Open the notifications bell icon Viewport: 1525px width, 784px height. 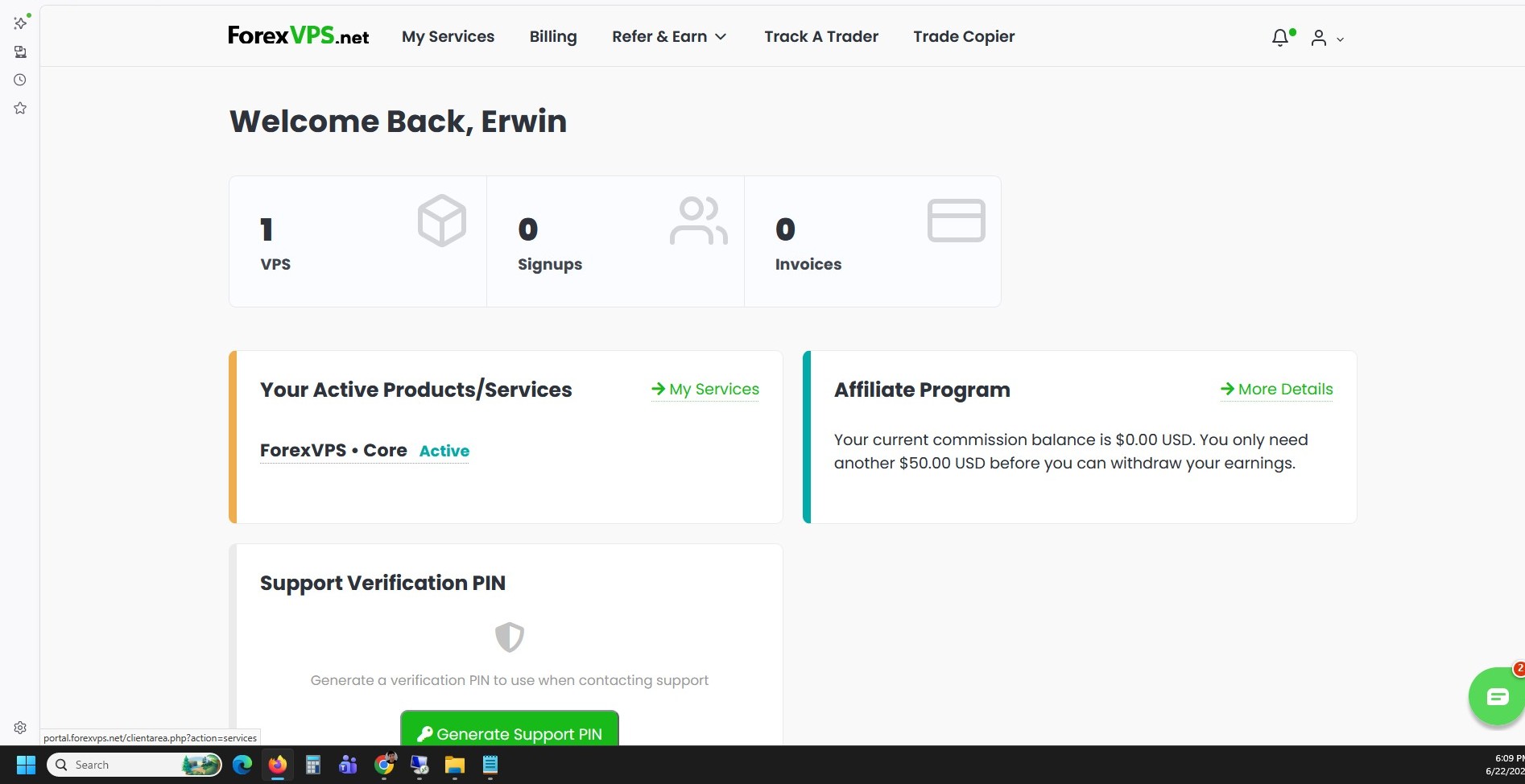pyautogui.click(x=1280, y=38)
